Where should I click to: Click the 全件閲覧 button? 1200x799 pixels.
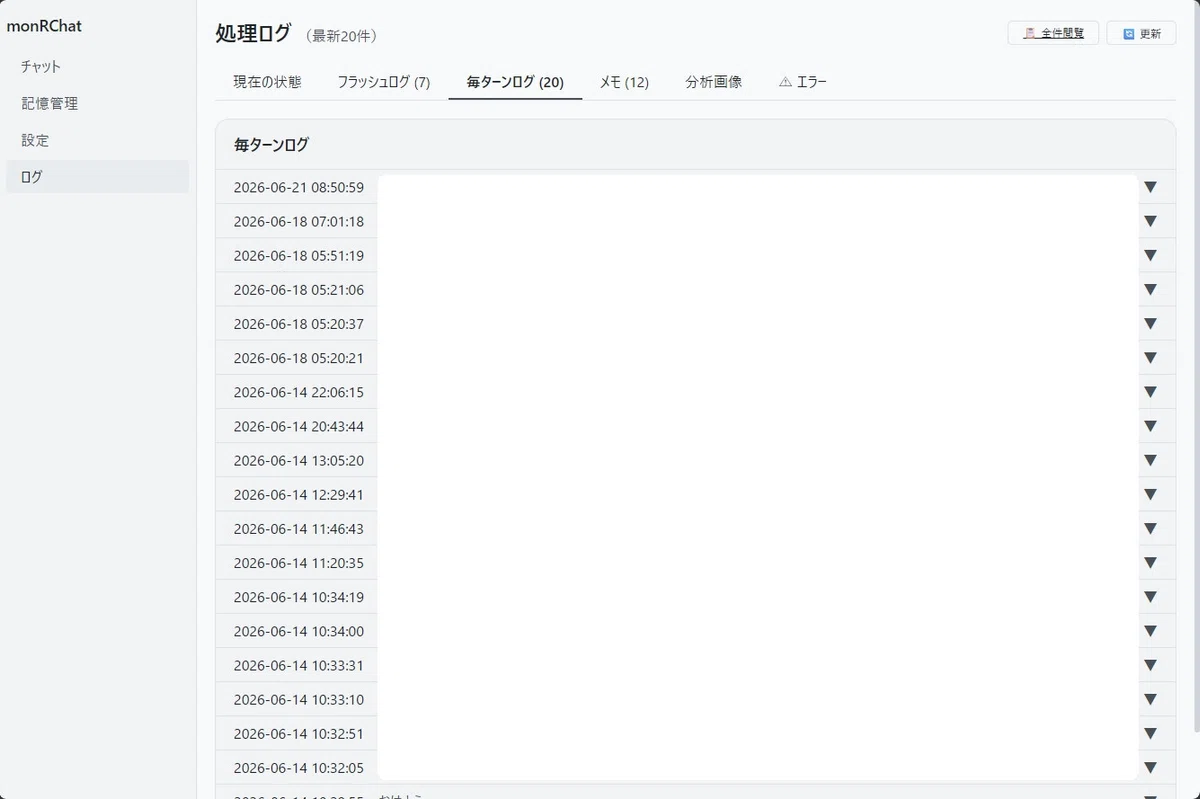pos(1053,33)
